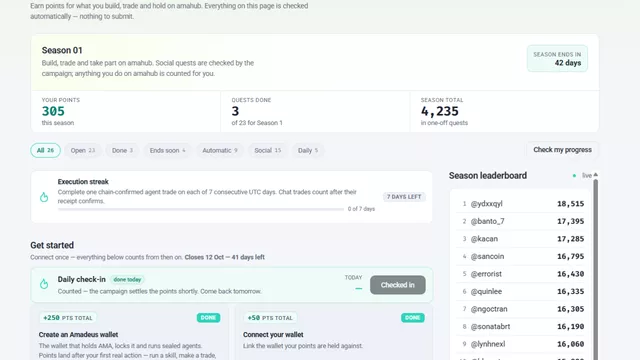Click the Execution streak progress bar

click(x=200, y=209)
